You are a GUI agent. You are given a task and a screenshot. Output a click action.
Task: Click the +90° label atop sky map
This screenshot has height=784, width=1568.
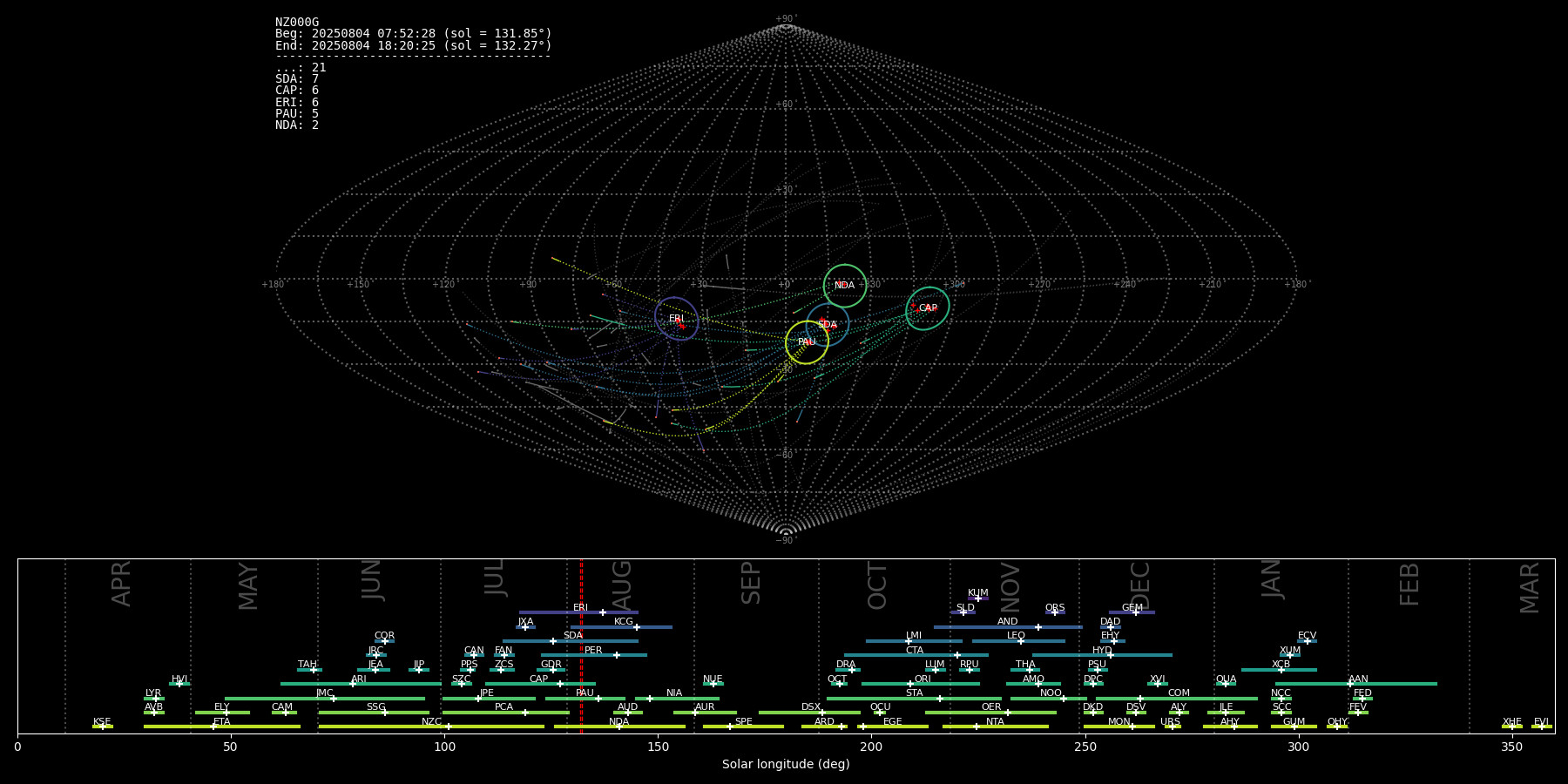click(786, 18)
